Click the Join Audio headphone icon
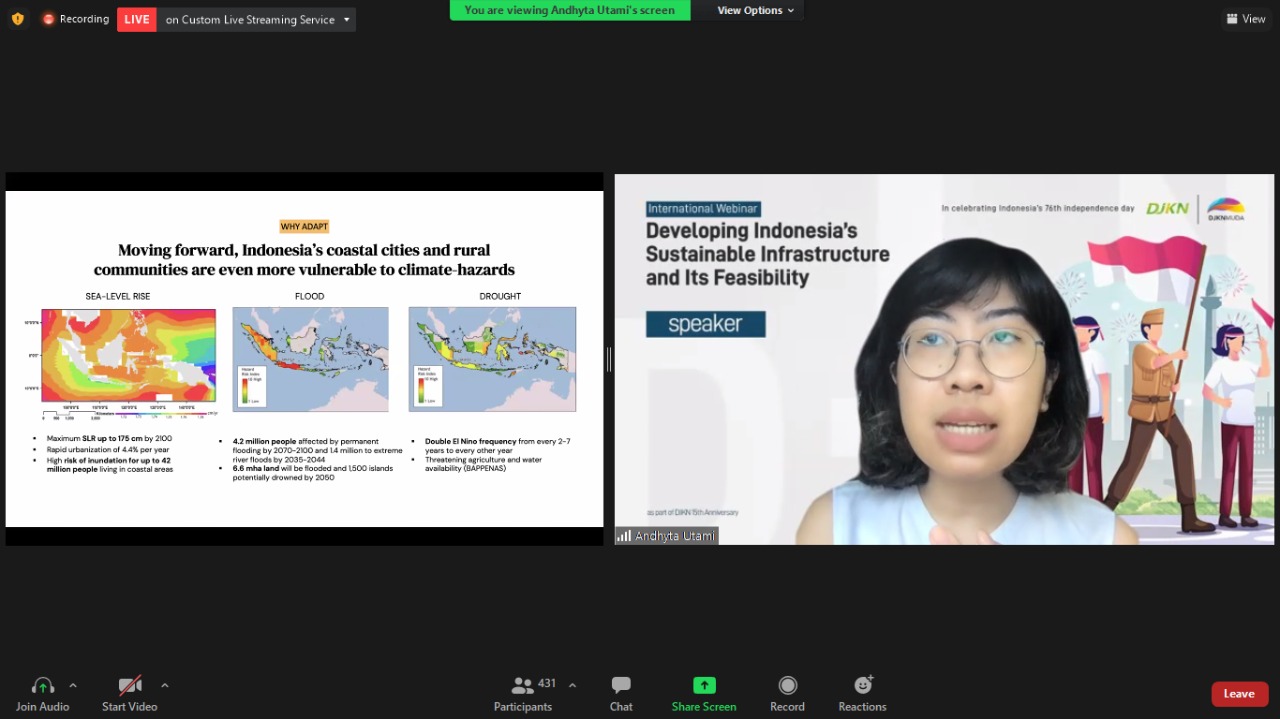 [x=42, y=686]
